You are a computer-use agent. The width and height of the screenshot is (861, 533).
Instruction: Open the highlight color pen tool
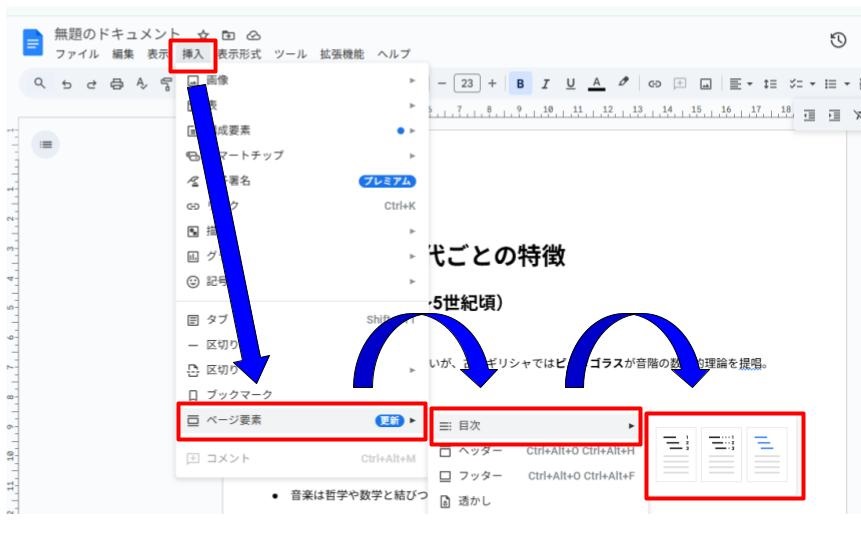[623, 82]
